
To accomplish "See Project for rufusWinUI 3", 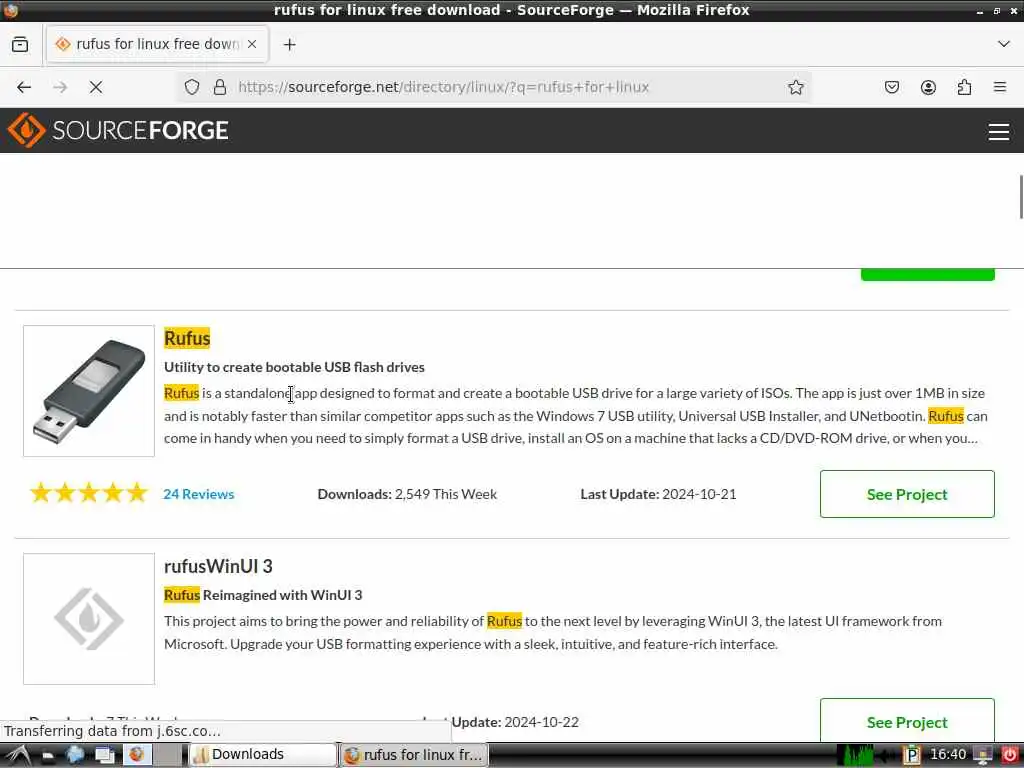I will click(x=907, y=721).
